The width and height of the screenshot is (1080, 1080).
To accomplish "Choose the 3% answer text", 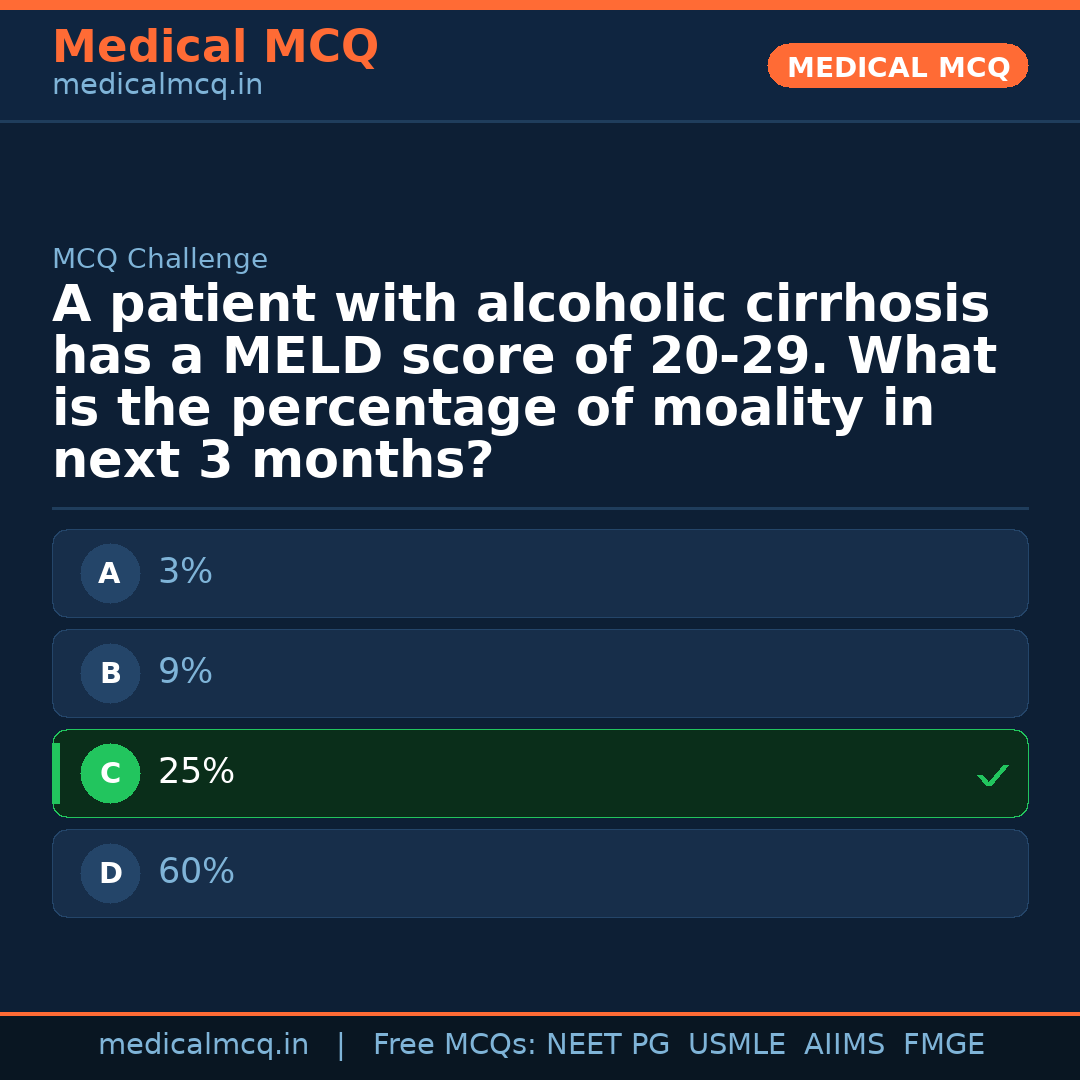I will (x=185, y=572).
